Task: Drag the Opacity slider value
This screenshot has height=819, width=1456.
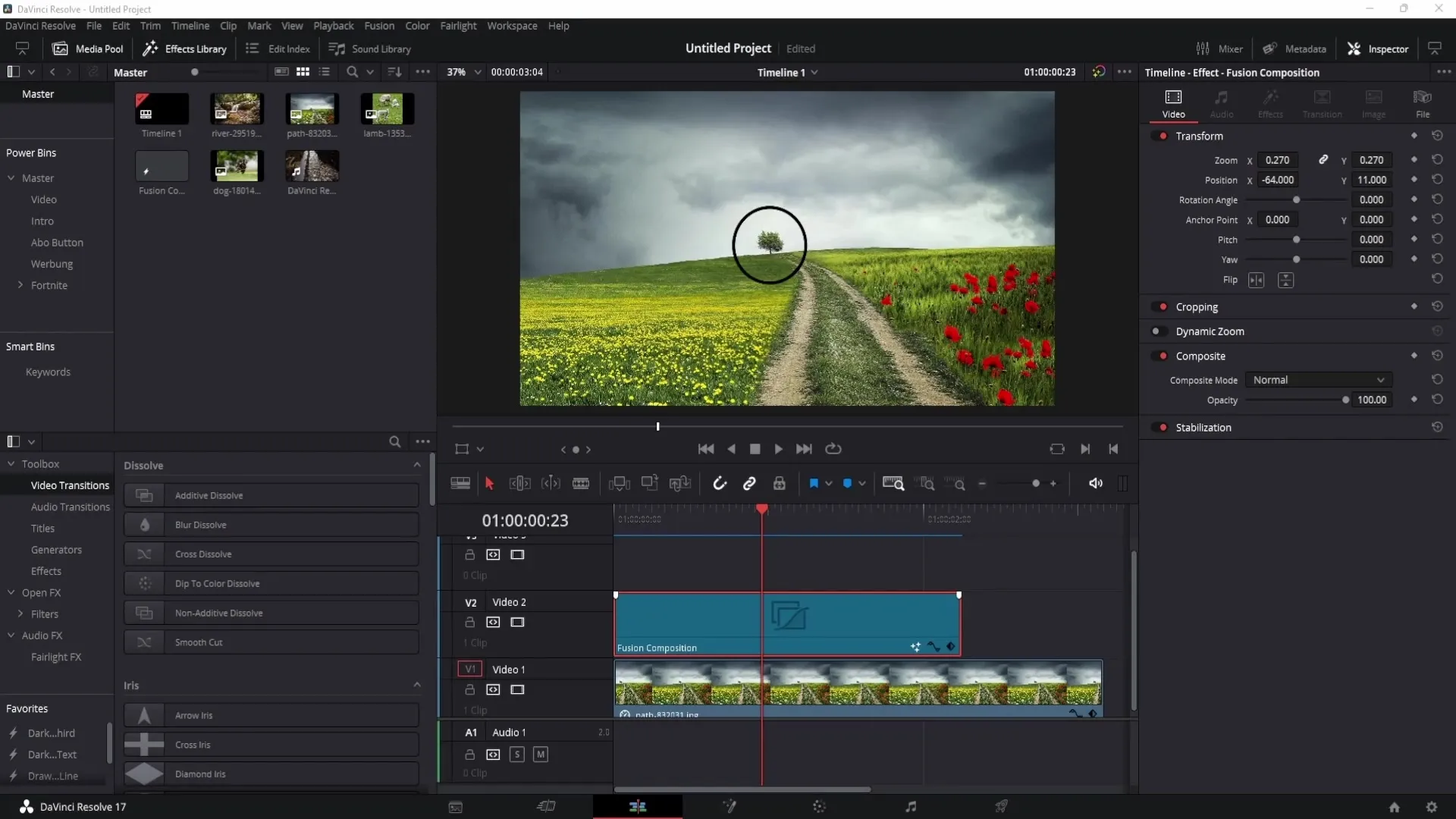Action: coord(1345,399)
